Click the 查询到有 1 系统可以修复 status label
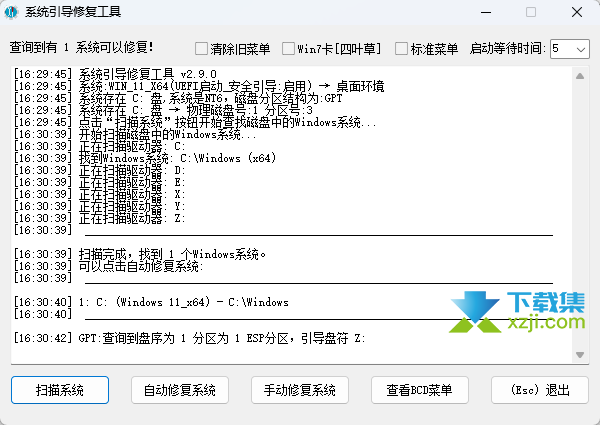 pos(82,48)
